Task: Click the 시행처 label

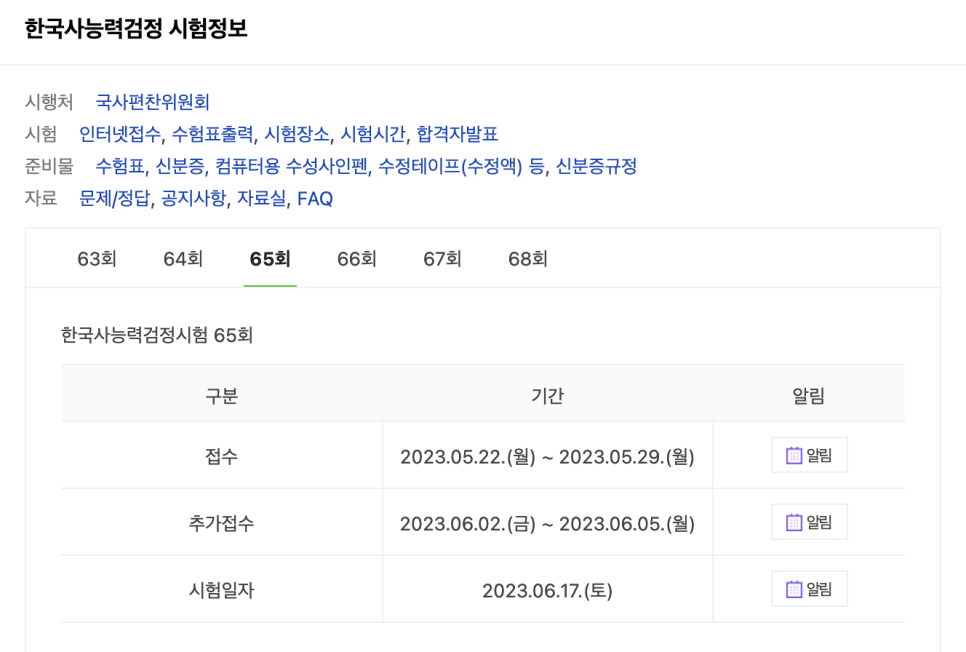Action: point(49,102)
